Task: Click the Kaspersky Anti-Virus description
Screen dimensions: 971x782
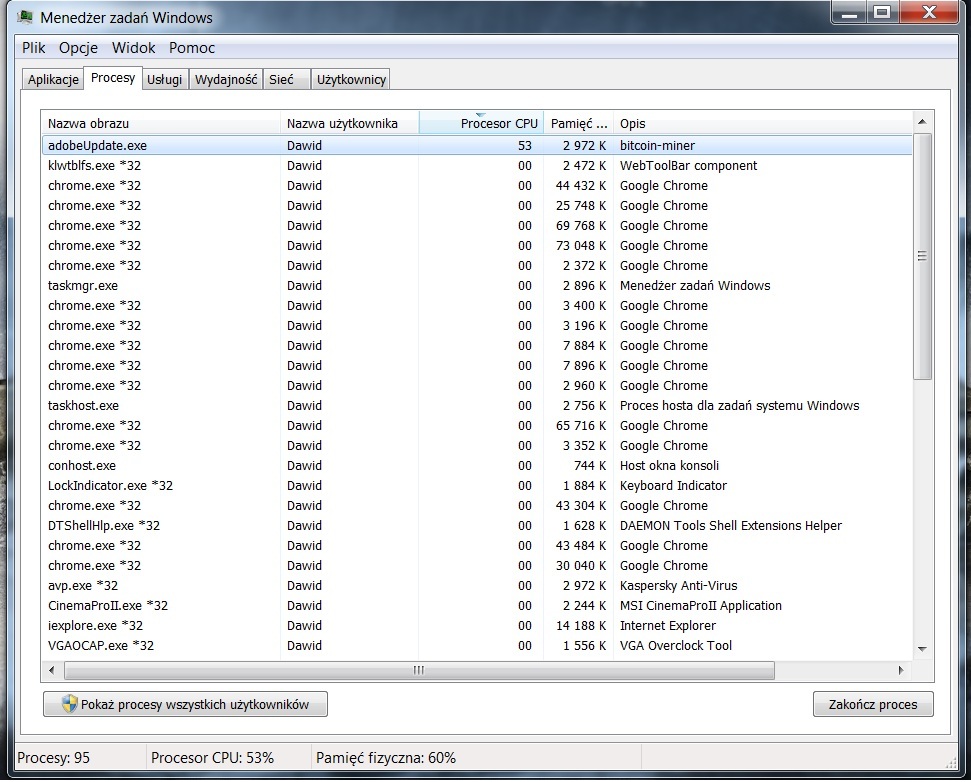Action: [678, 586]
